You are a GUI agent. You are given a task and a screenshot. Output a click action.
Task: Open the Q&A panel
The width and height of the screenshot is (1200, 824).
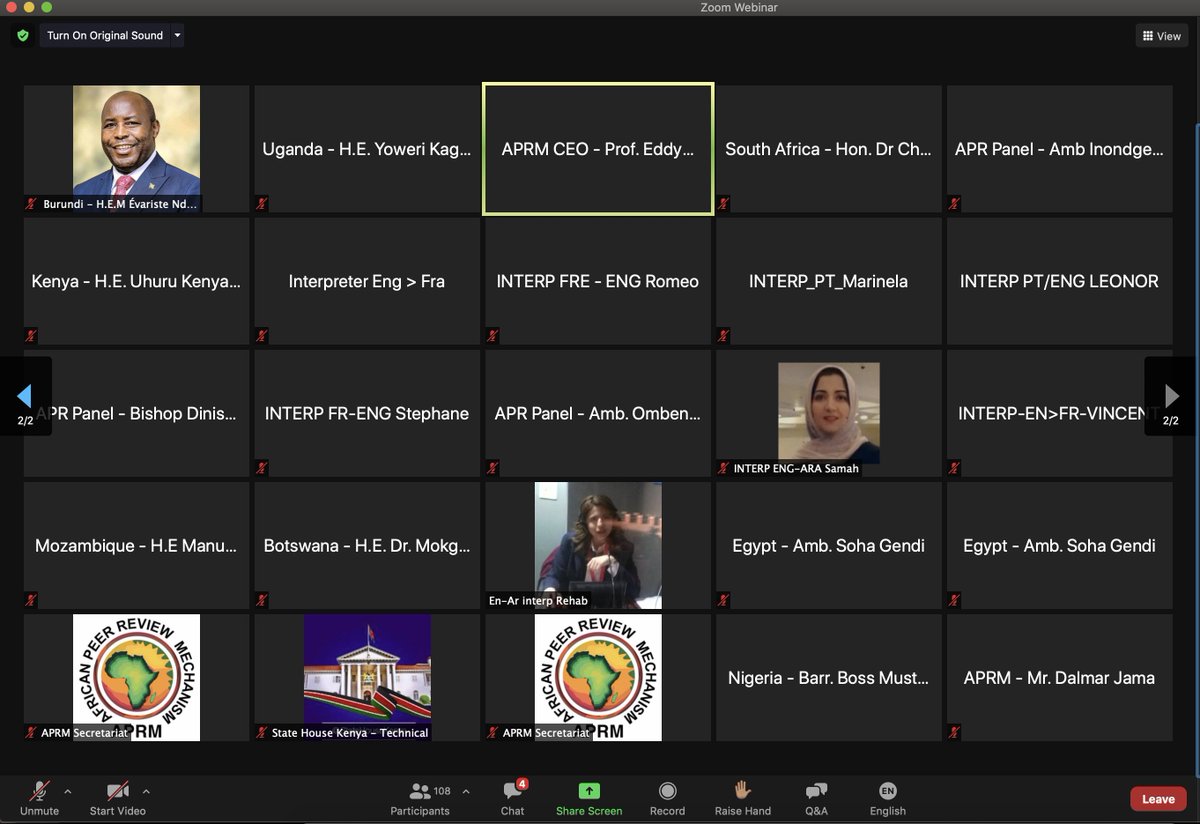[x=816, y=798]
